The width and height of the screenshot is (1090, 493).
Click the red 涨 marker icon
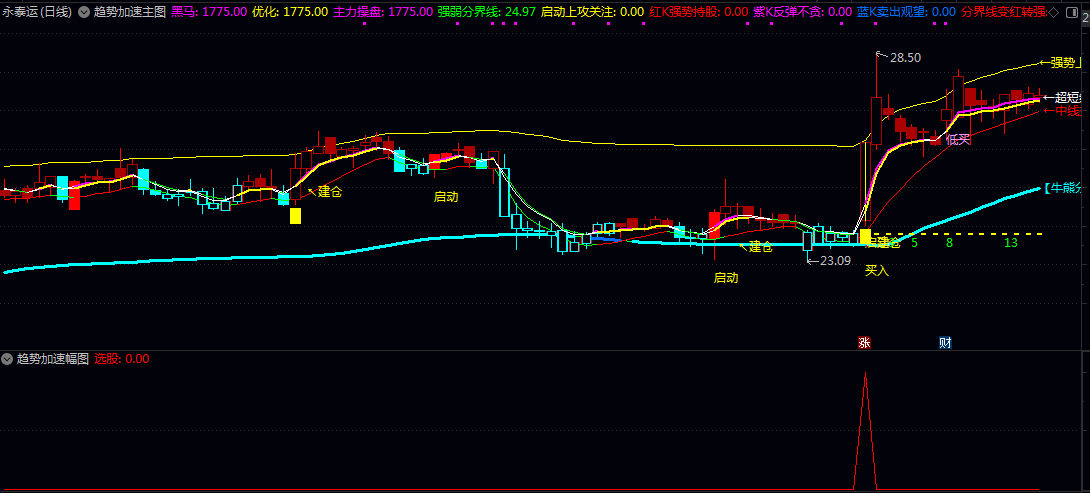(x=864, y=343)
